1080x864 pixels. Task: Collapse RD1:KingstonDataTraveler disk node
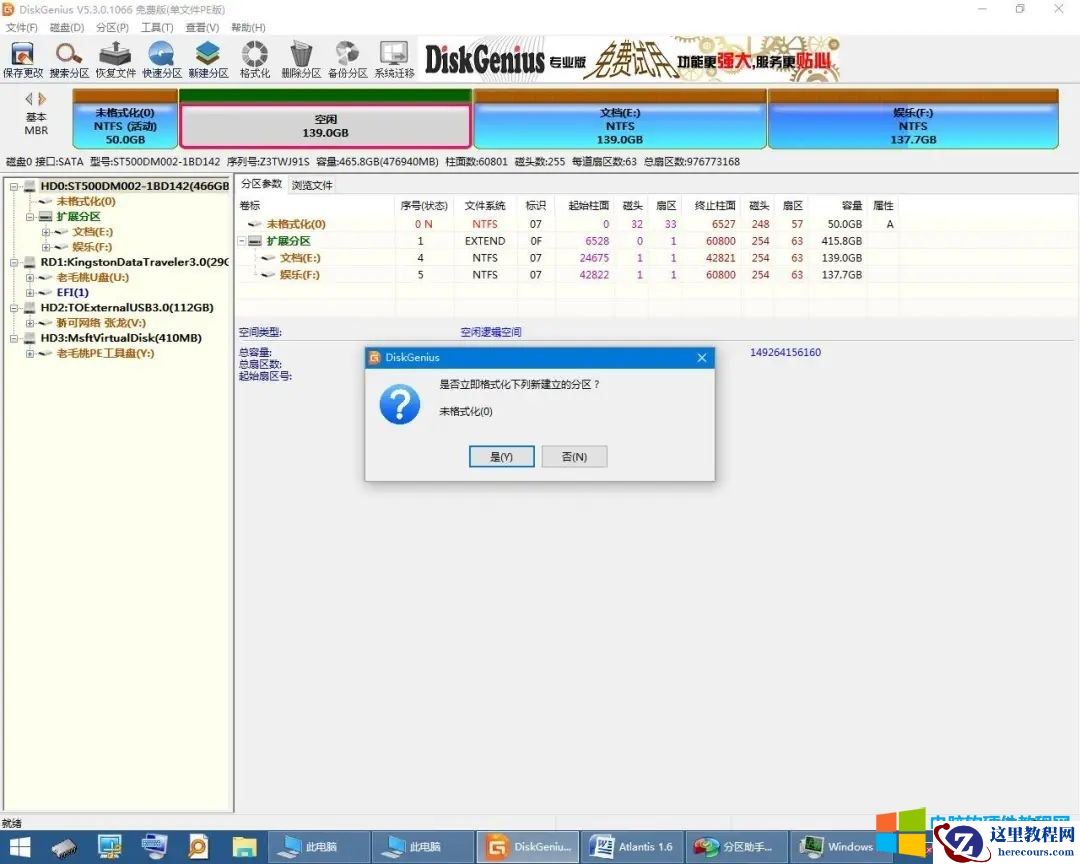pyautogui.click(x=14, y=262)
